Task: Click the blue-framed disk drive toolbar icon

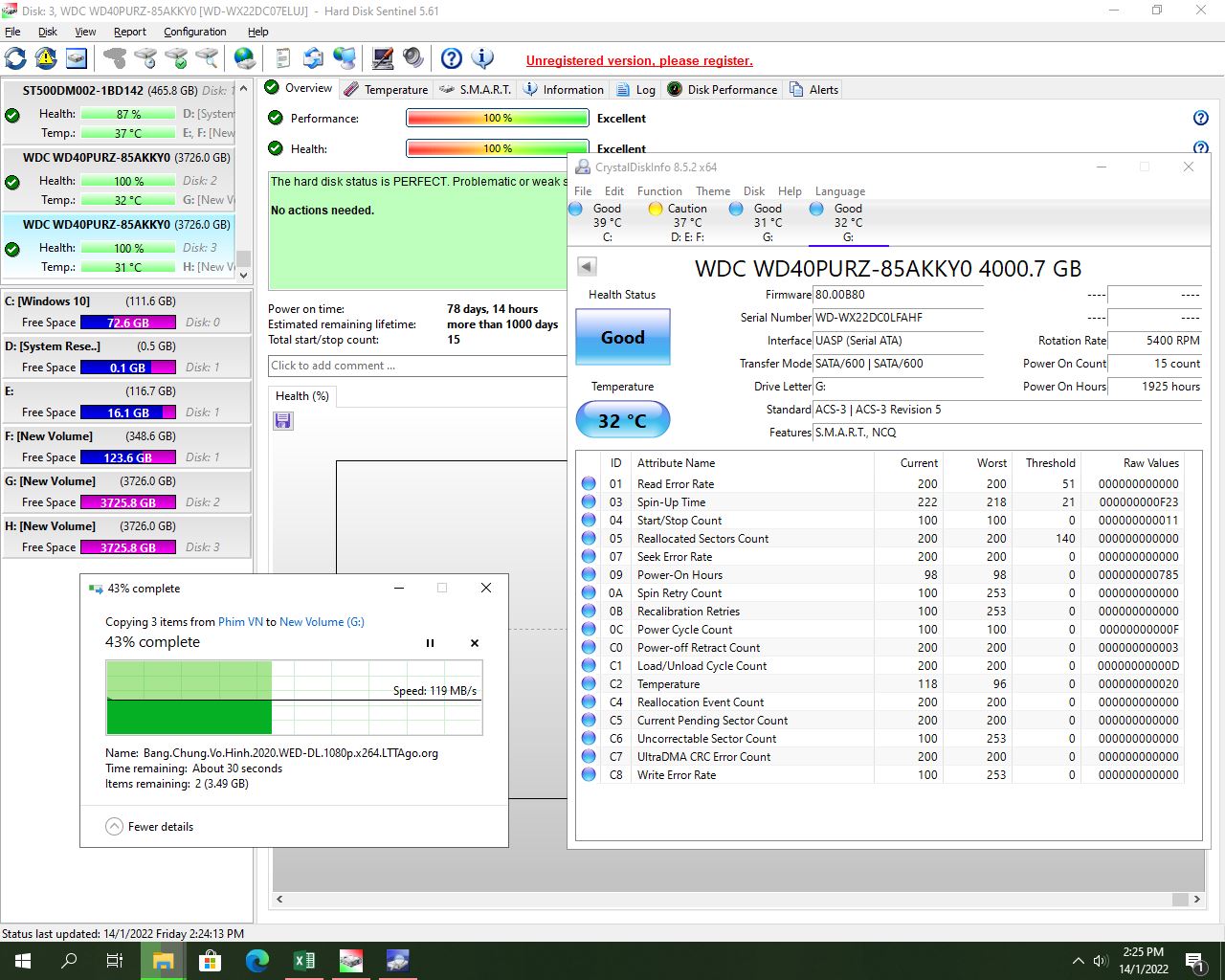Action: 77,58
